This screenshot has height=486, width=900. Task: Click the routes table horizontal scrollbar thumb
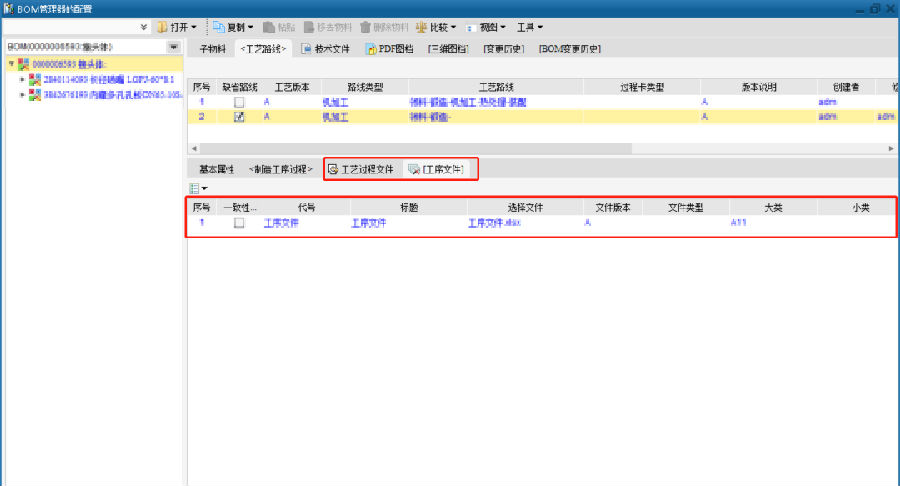coord(416,148)
